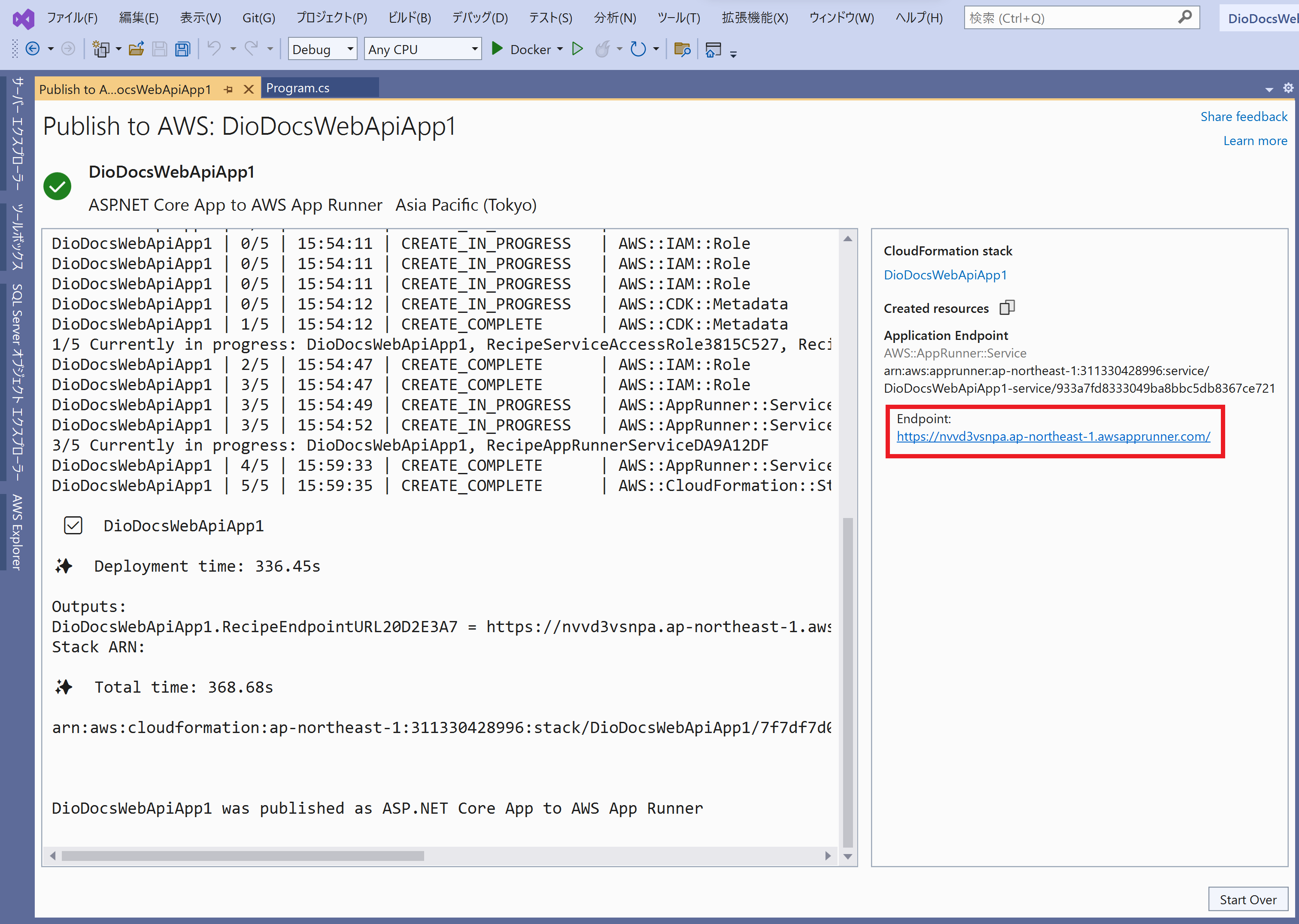Click the save all files icon
Viewport: 1299px width, 924px height.
pyautogui.click(x=182, y=49)
